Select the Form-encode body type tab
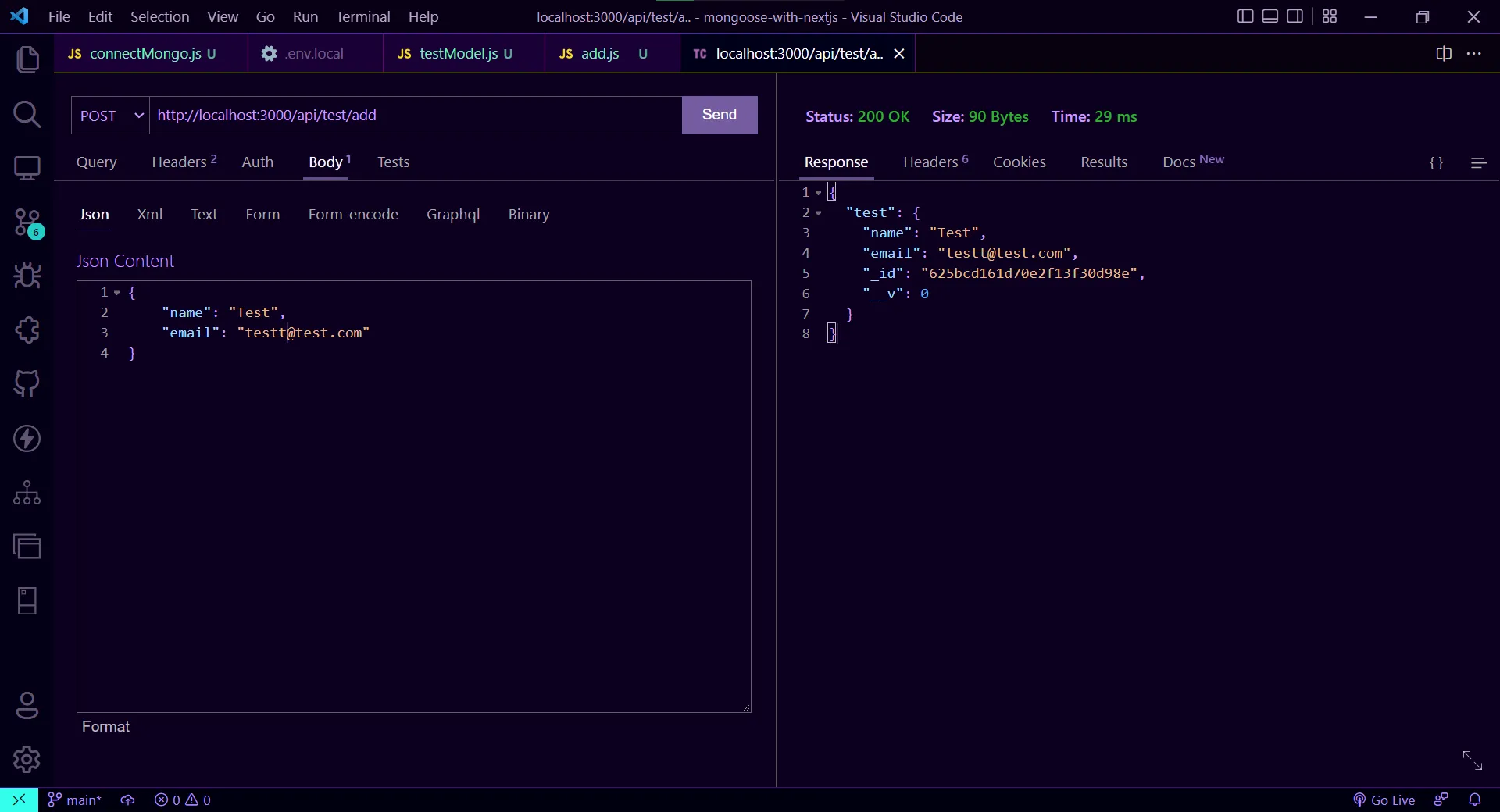This screenshot has width=1500, height=812. 353,214
